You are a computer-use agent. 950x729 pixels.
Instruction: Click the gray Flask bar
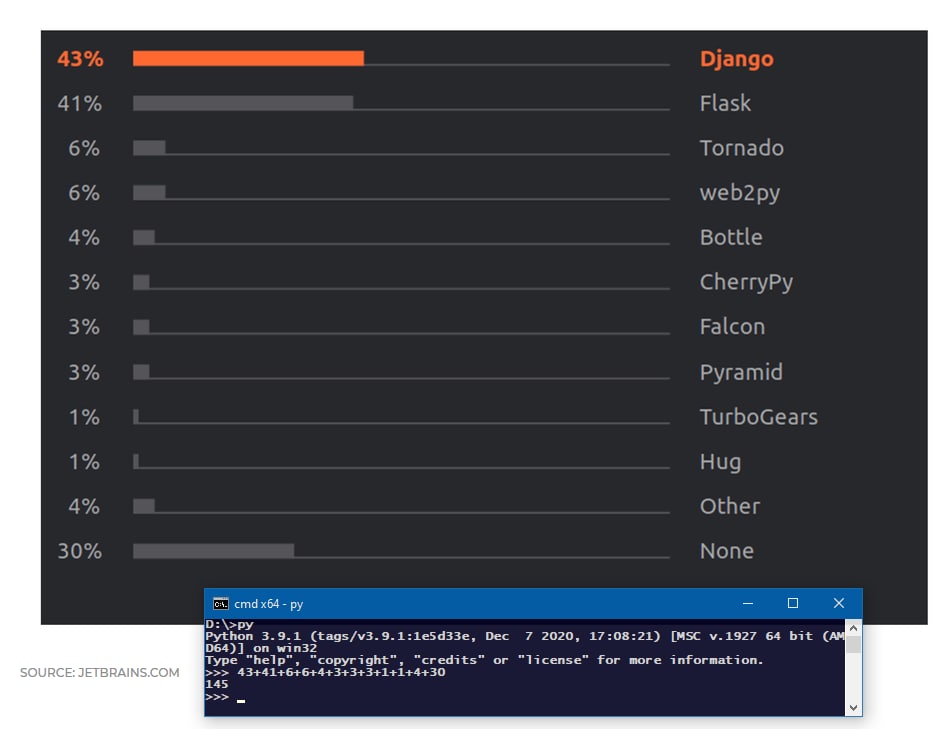[x=243, y=103]
